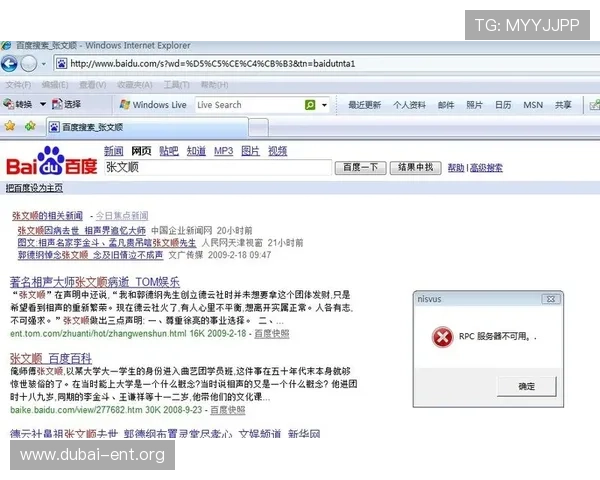Open 今日焦点新闻 link
600x480 pixels.
[122, 216]
